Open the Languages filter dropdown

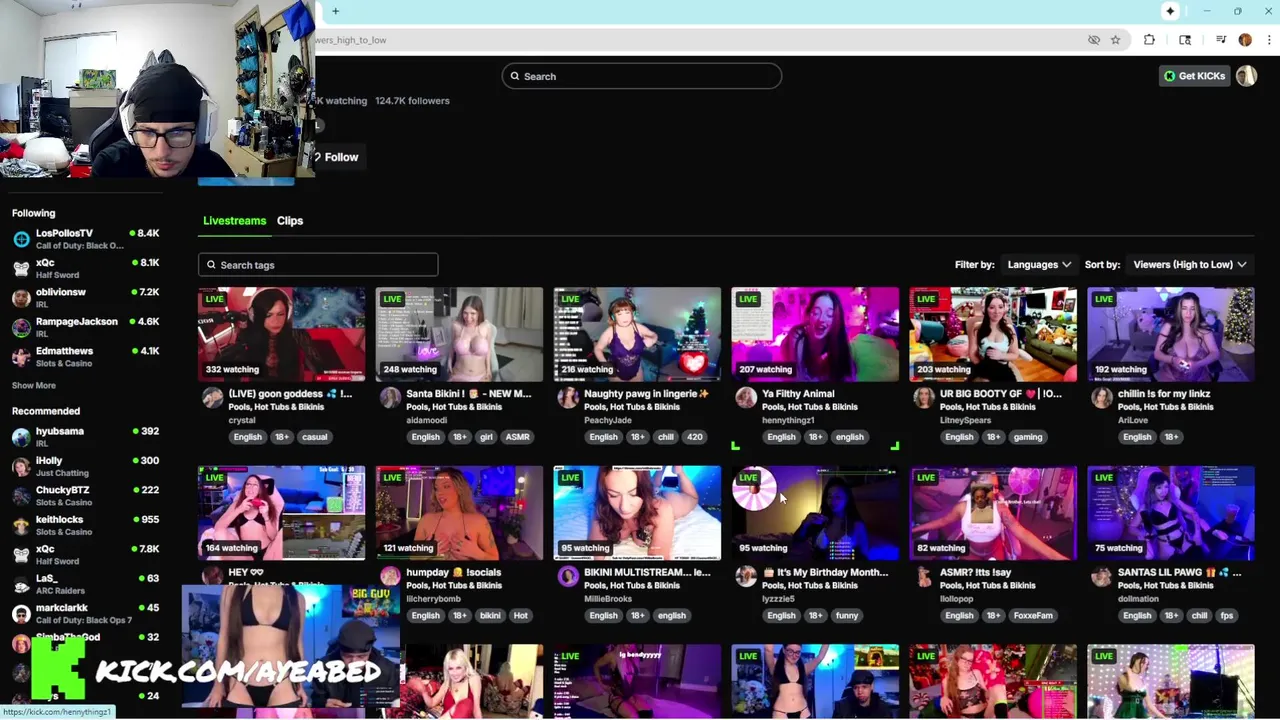tap(1039, 265)
